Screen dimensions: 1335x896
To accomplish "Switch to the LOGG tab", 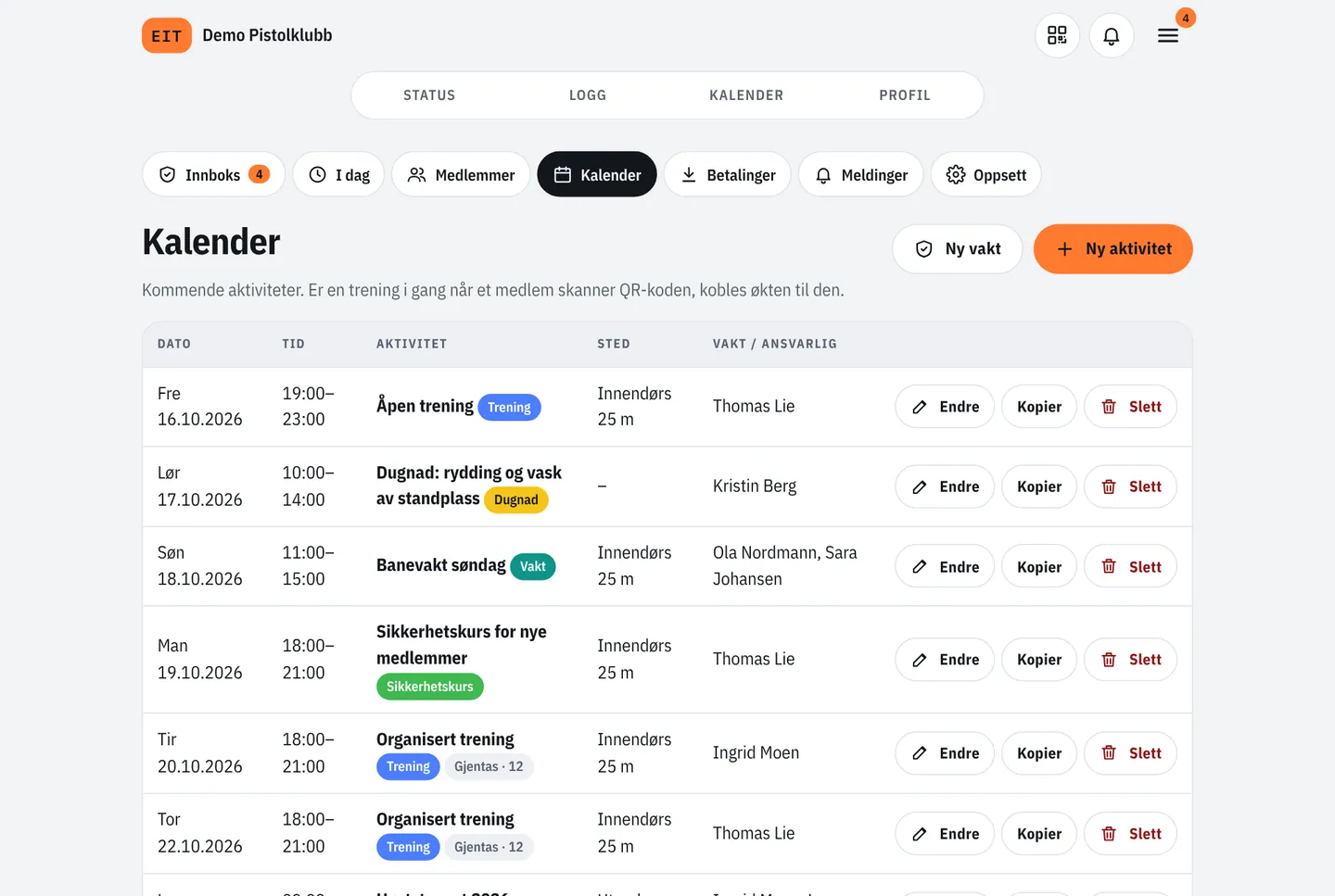I will pyautogui.click(x=588, y=95).
